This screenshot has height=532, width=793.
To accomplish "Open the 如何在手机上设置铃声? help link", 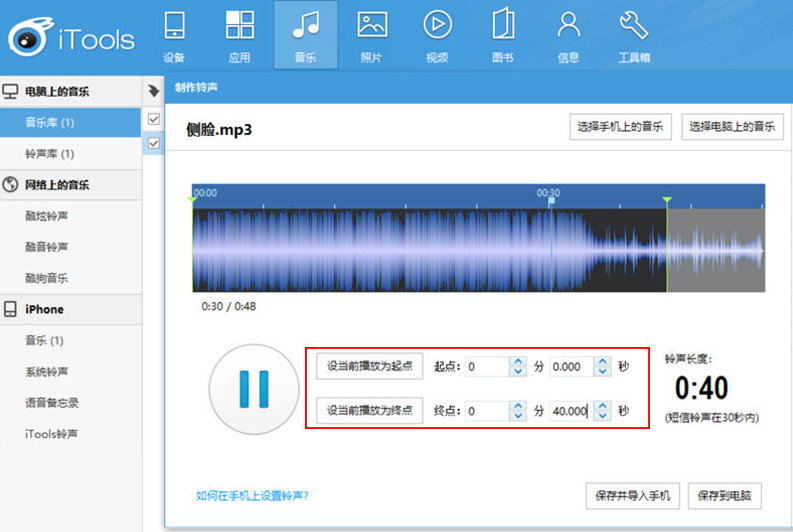I will coord(252,495).
